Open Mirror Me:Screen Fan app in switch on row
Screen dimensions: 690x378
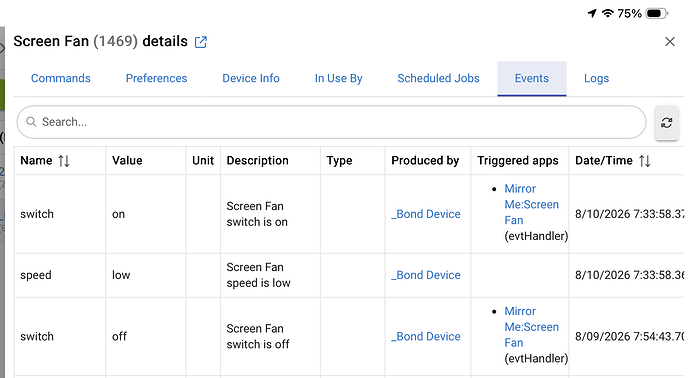coord(531,205)
